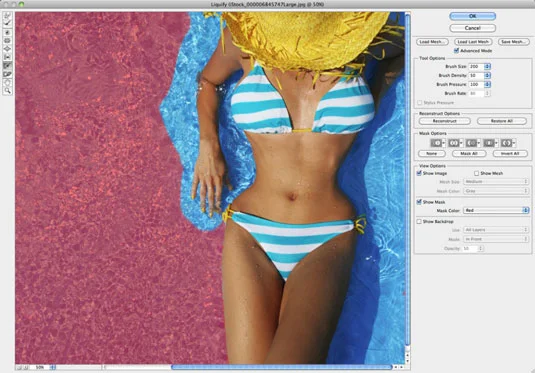535x373 pixels.
Task: Open Subtract from Selection mask option
Action: pyautogui.click(x=473, y=143)
